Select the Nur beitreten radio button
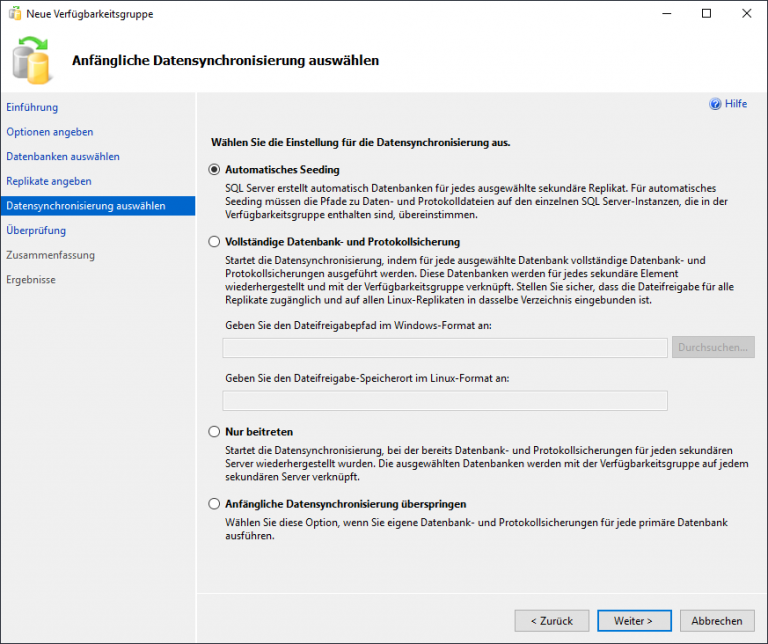The height and width of the screenshot is (644, 768). tap(214, 431)
